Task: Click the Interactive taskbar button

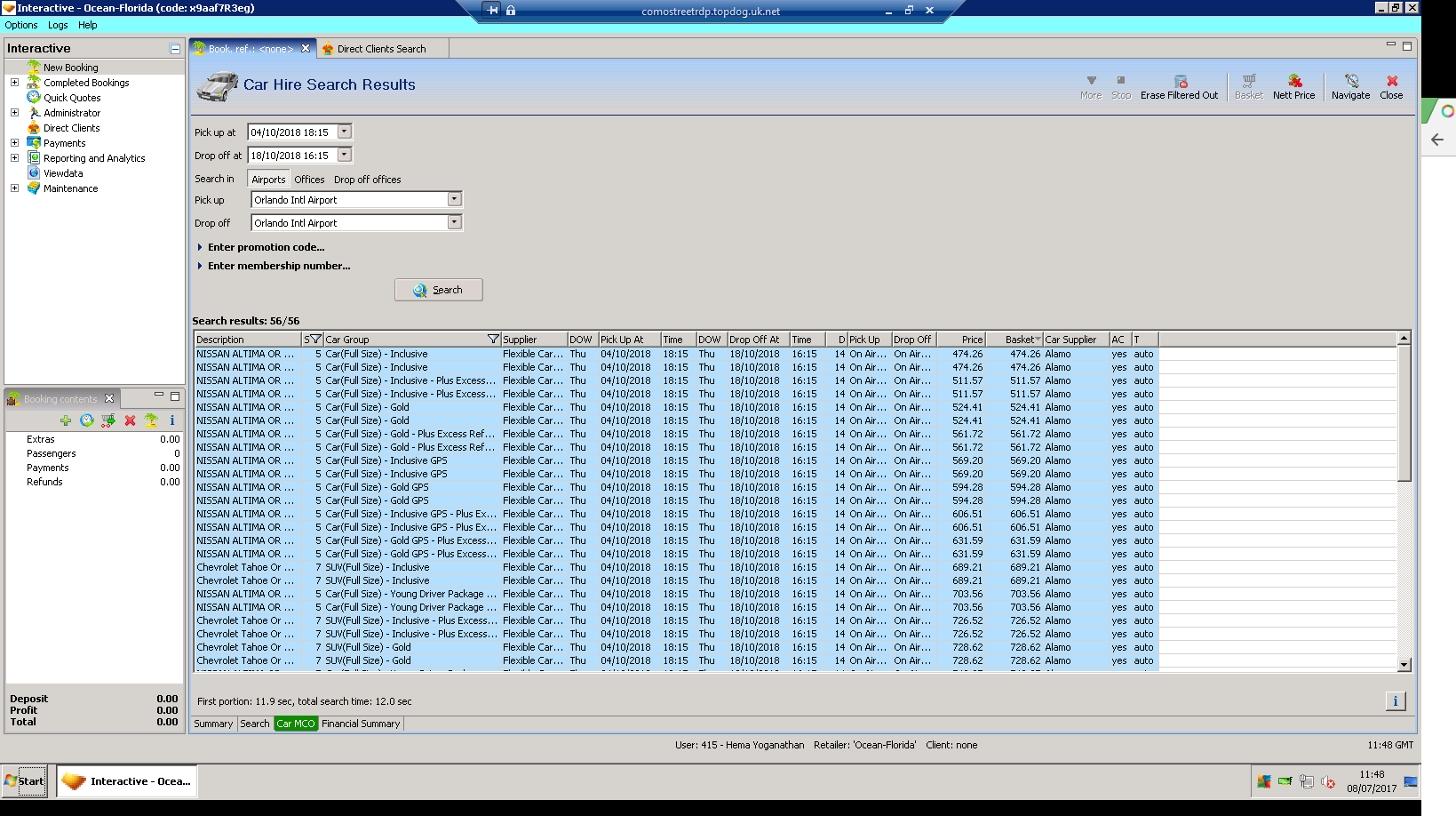Action: click(x=127, y=781)
